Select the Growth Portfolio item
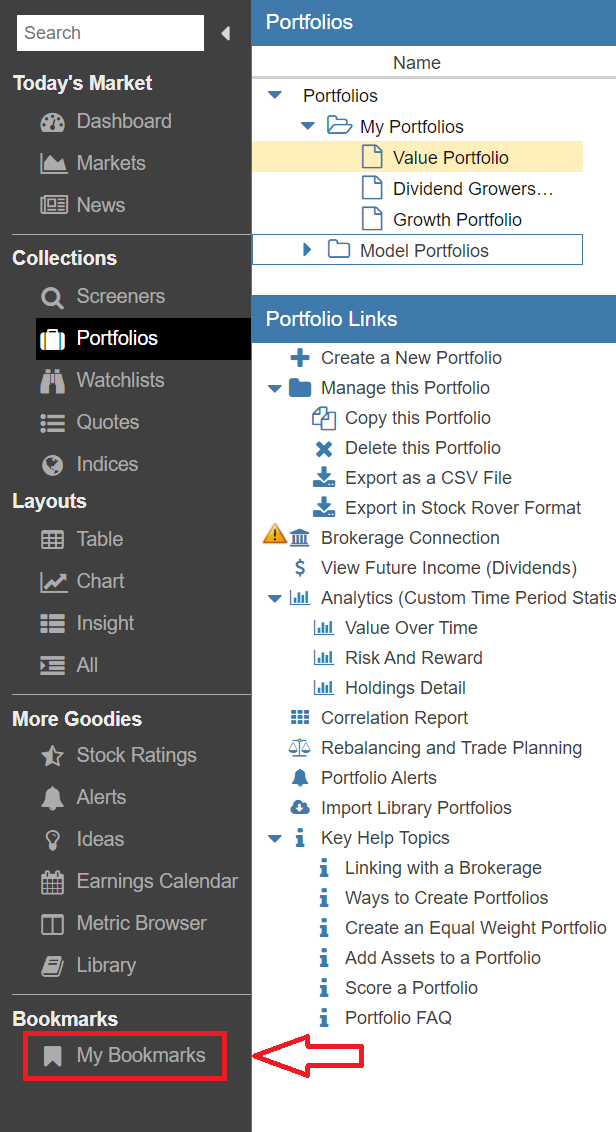The image size is (616, 1132). coord(457,220)
